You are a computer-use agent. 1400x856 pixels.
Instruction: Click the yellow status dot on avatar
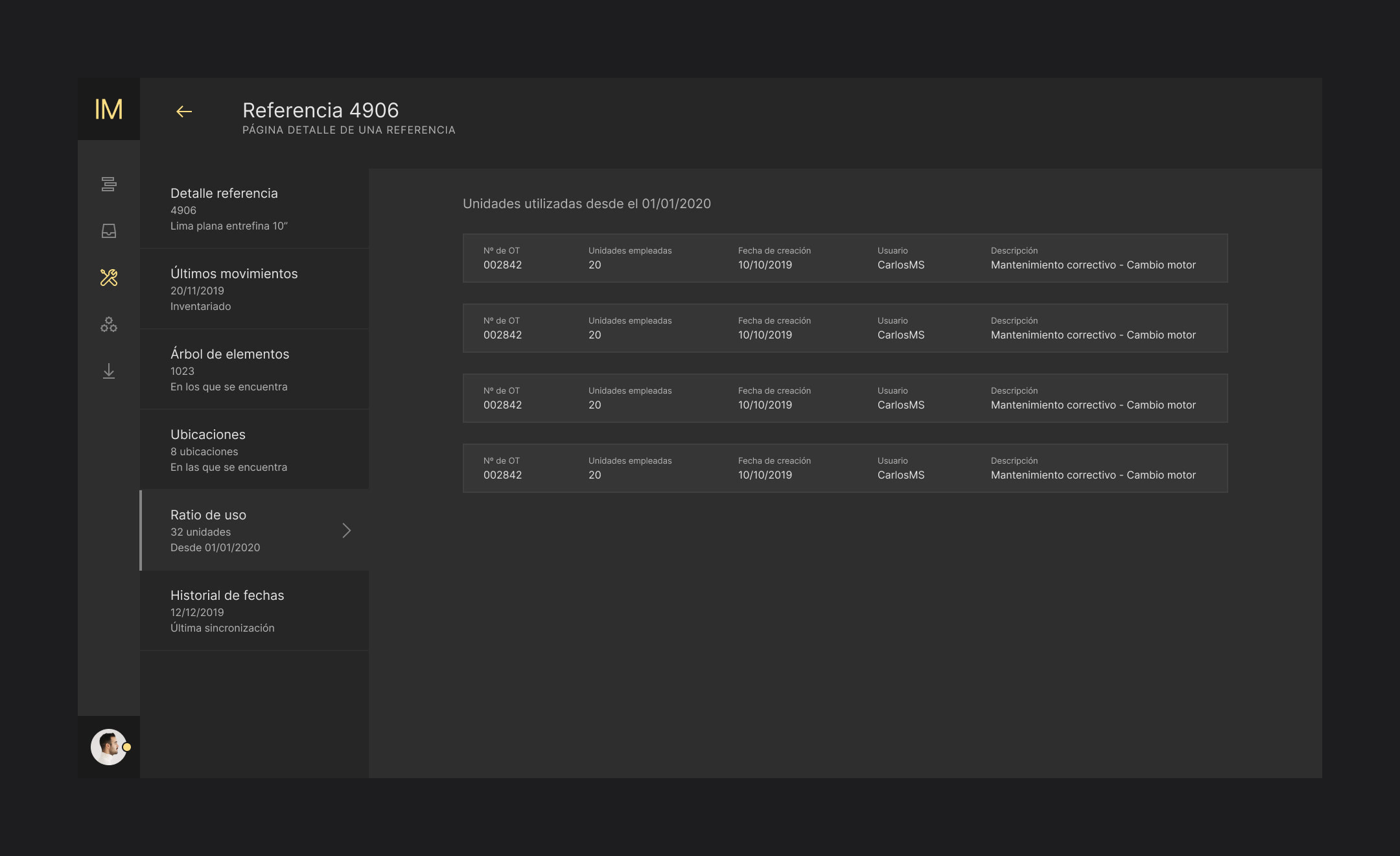pyautogui.click(x=127, y=747)
